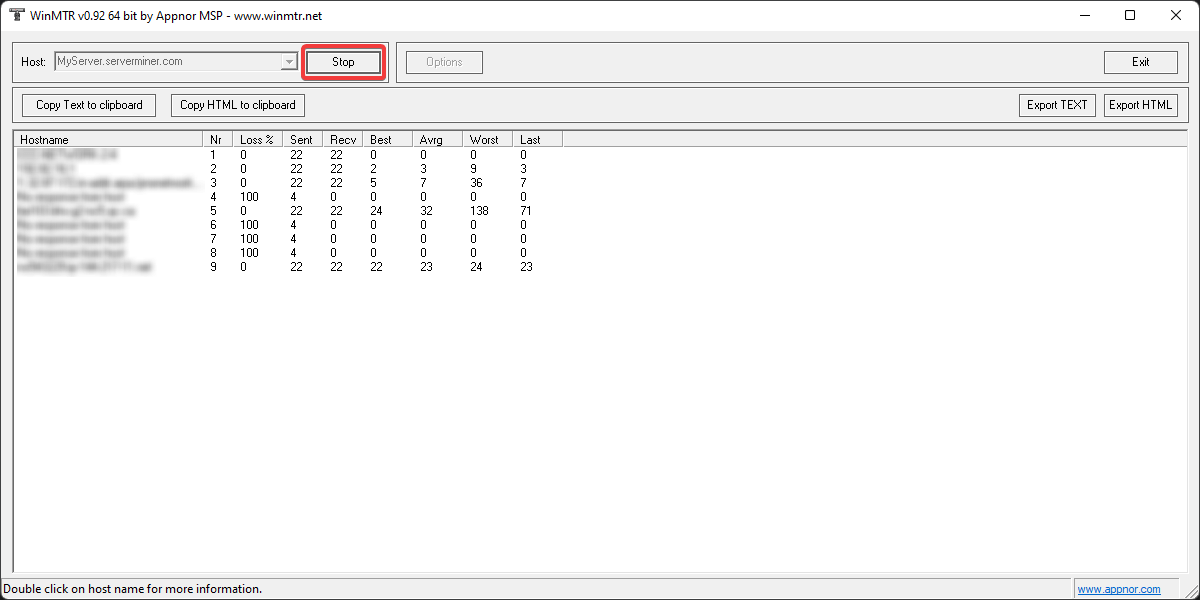Maximize the WinMTR window
1200x600 pixels.
[x=1130, y=15]
